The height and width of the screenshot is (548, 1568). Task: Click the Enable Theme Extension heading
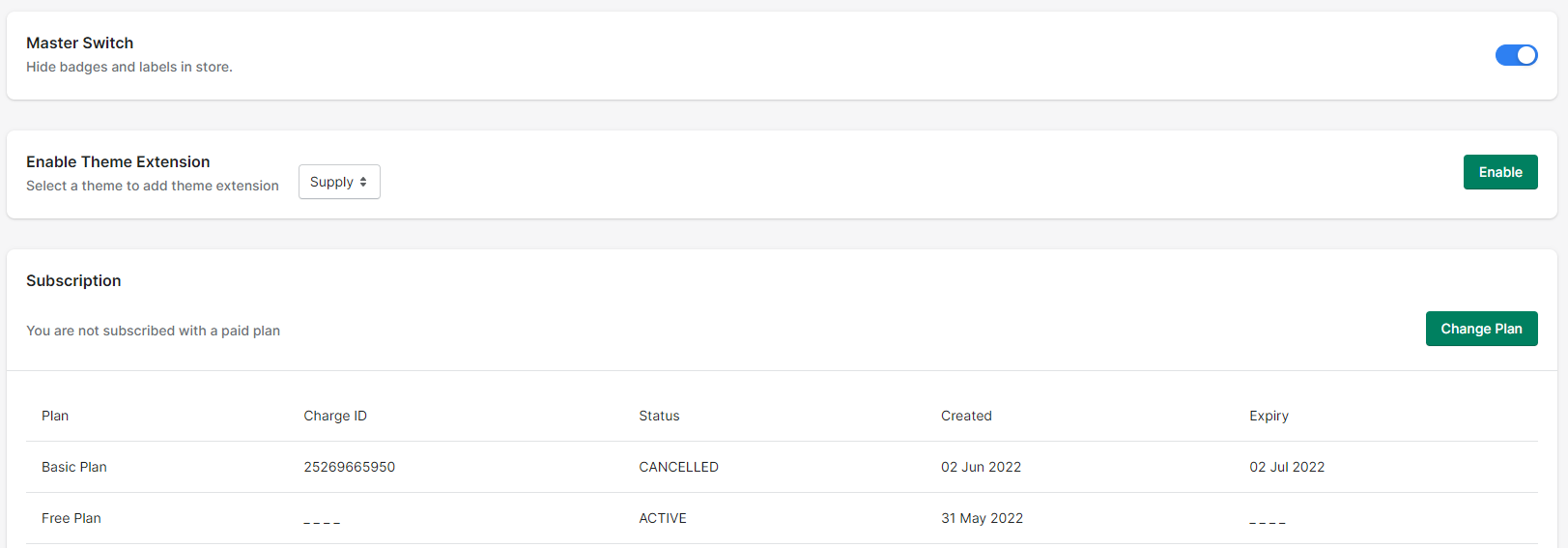[118, 161]
